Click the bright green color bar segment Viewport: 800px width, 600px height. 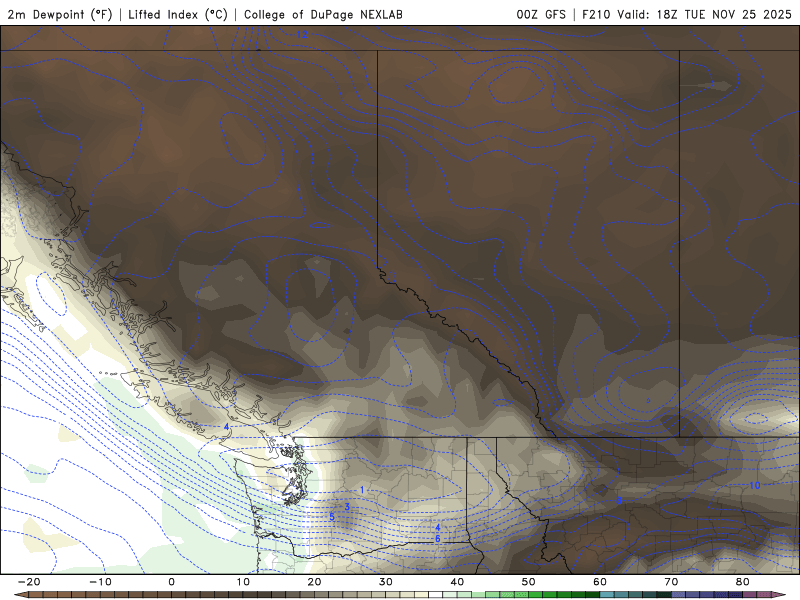(x=536, y=595)
